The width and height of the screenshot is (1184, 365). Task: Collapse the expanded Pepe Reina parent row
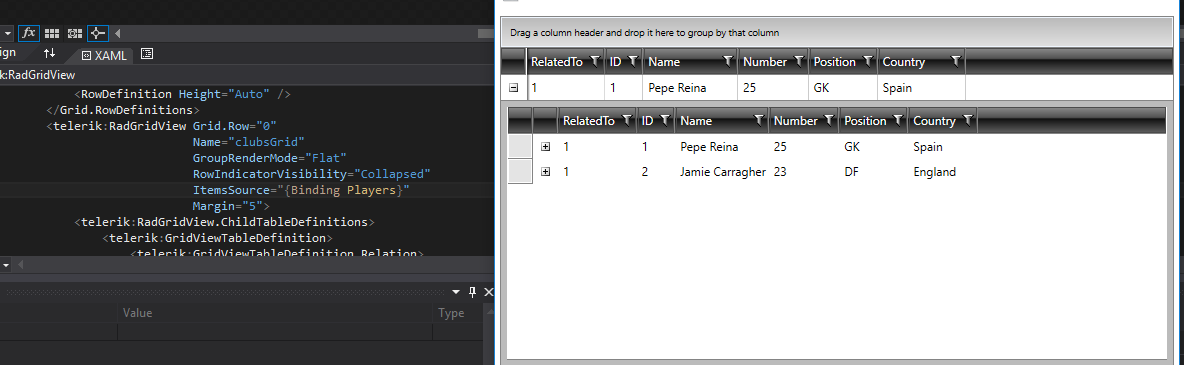pyautogui.click(x=514, y=88)
